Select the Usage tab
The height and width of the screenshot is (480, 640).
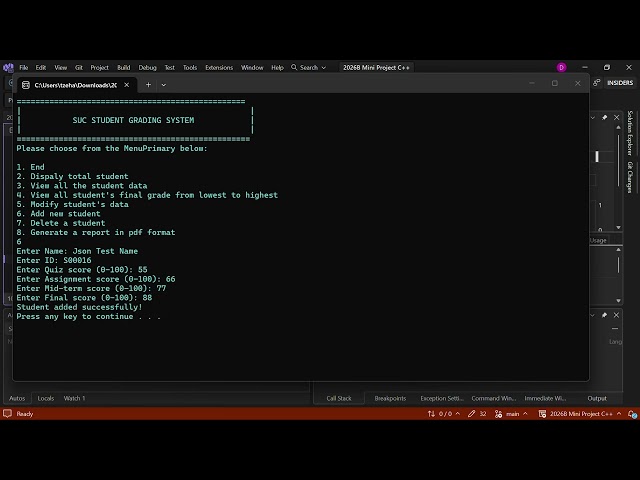(x=598, y=240)
